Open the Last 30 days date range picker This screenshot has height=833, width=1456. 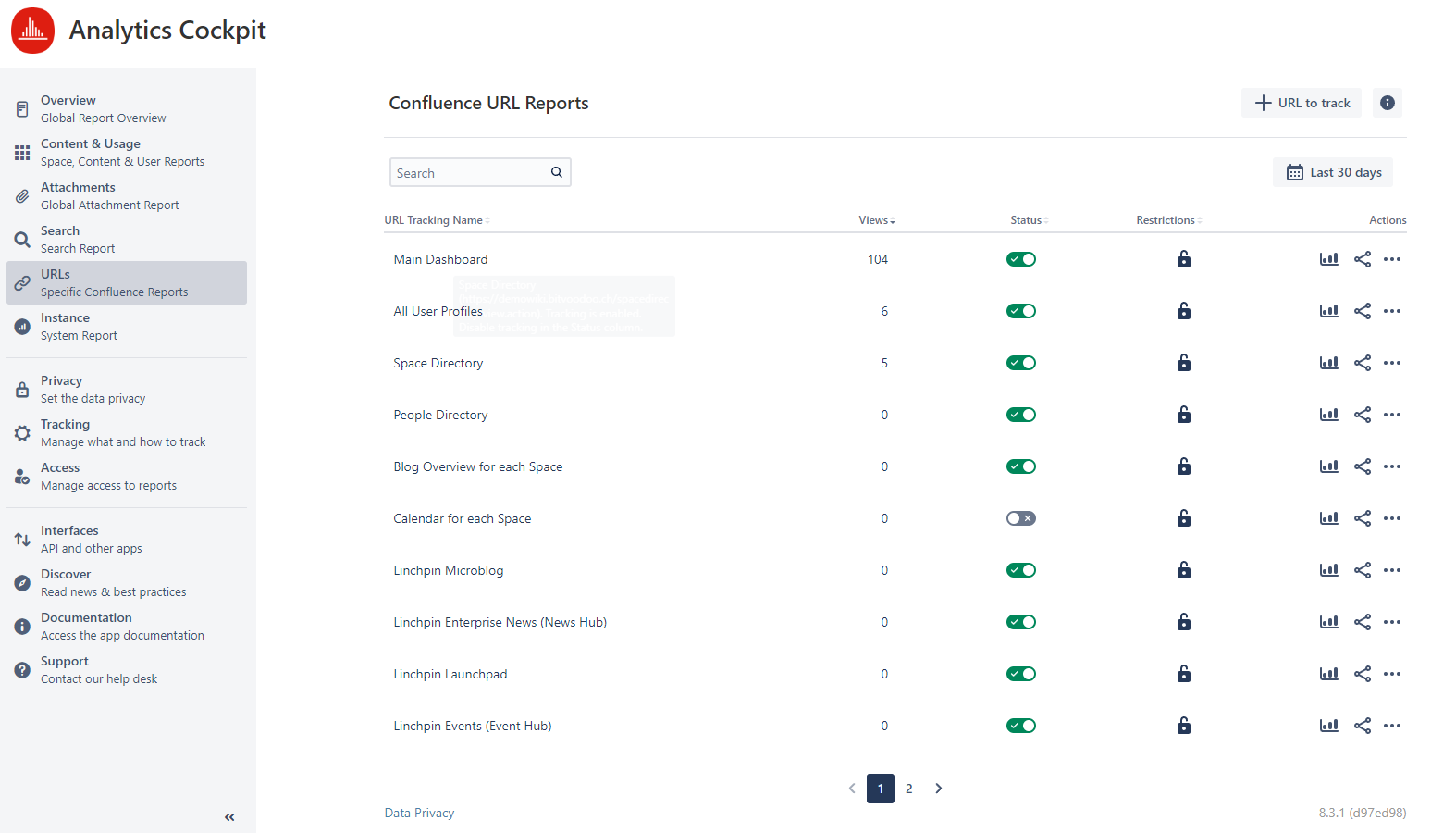(1333, 172)
